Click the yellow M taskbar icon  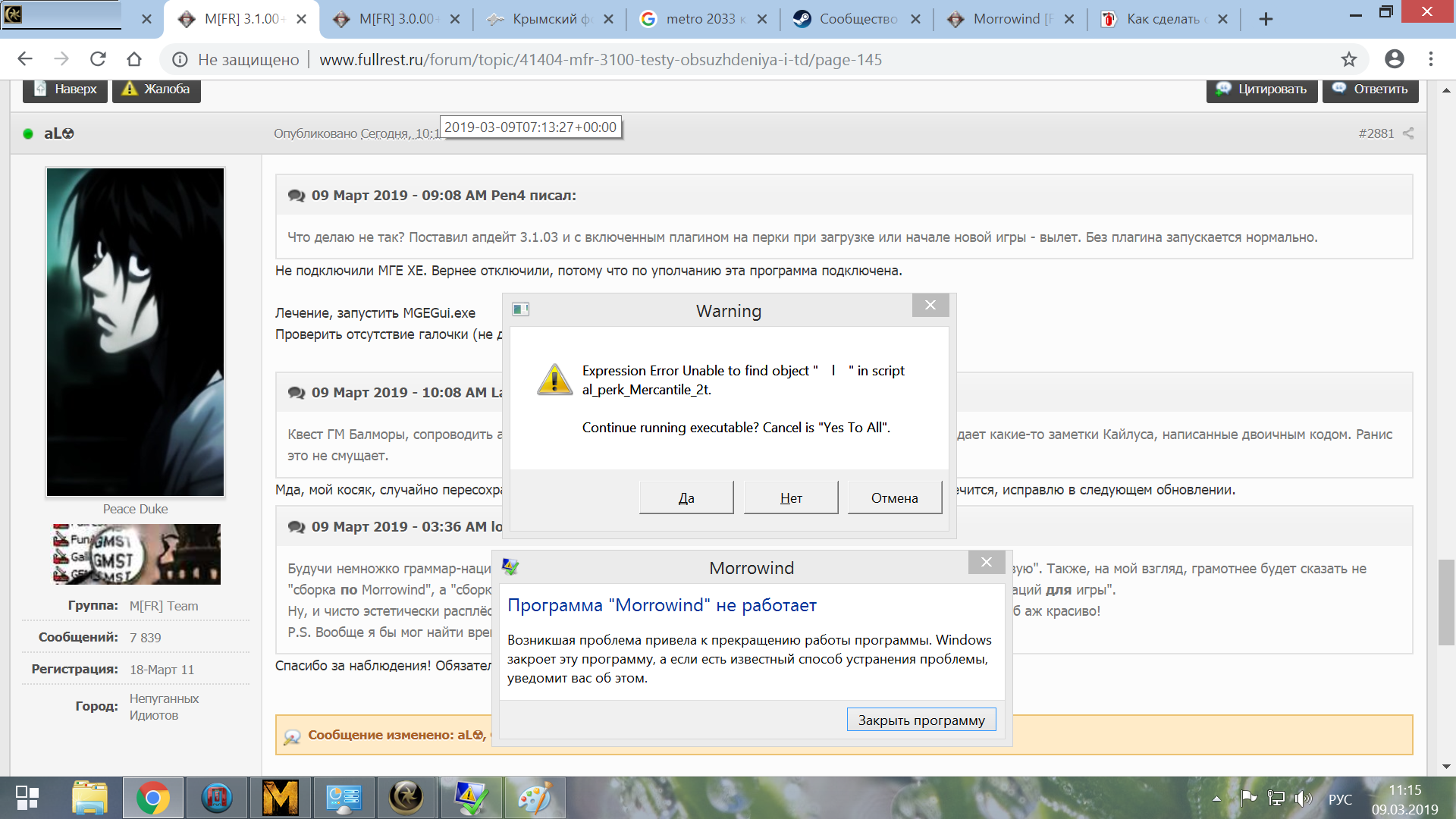click(x=280, y=798)
